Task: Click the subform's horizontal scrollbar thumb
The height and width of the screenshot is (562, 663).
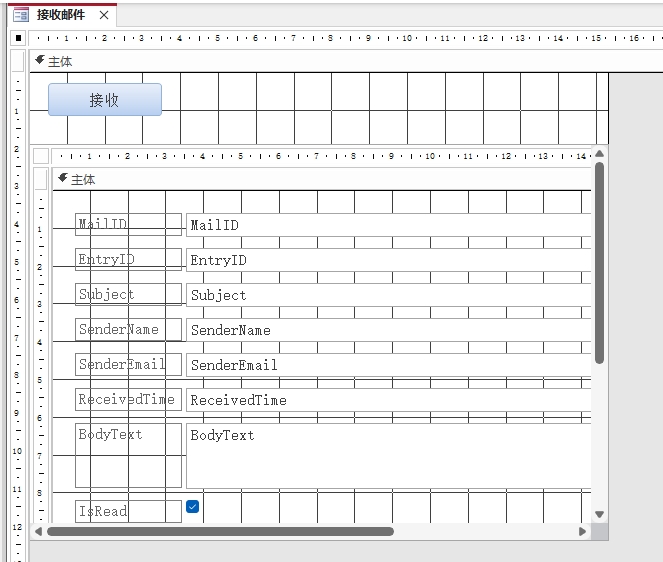Action: (x=220, y=532)
